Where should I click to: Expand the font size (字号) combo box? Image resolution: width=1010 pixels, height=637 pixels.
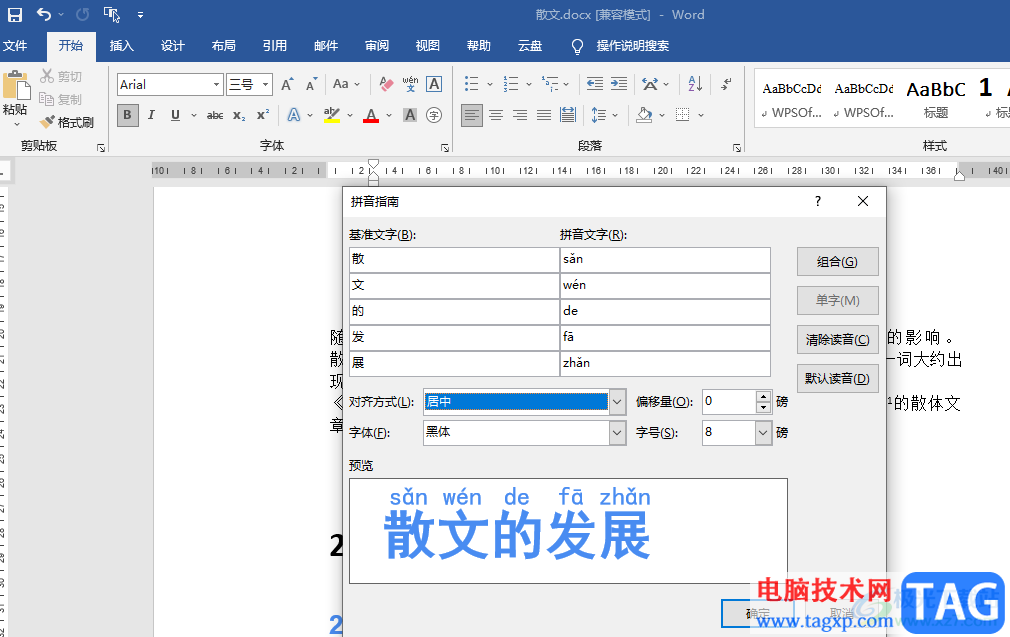763,432
